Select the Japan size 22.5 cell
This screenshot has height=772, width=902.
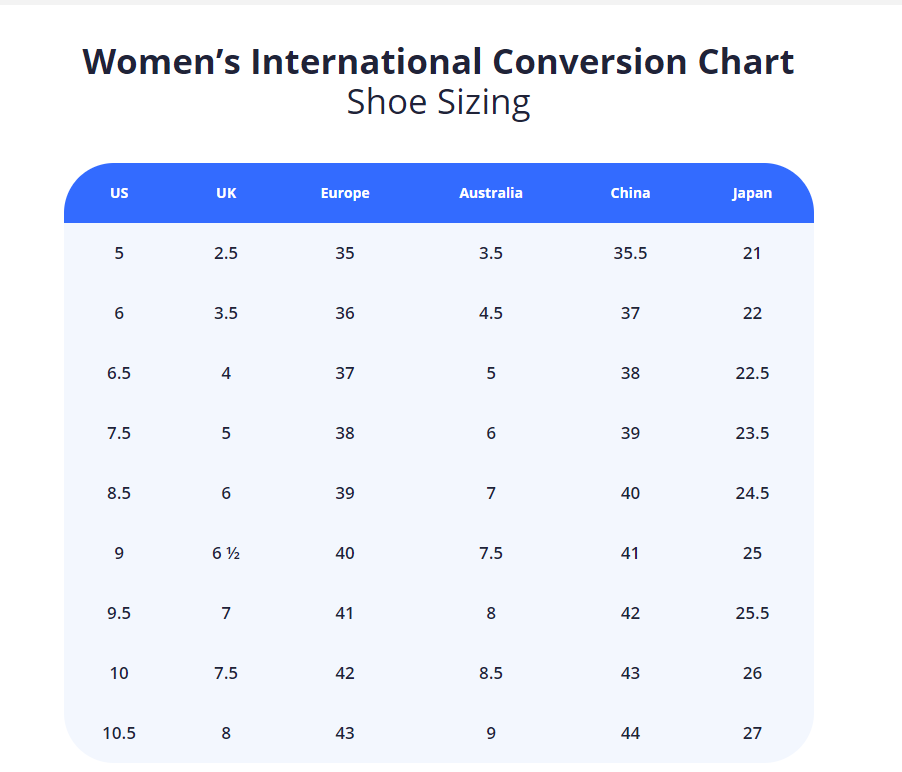[x=752, y=373]
